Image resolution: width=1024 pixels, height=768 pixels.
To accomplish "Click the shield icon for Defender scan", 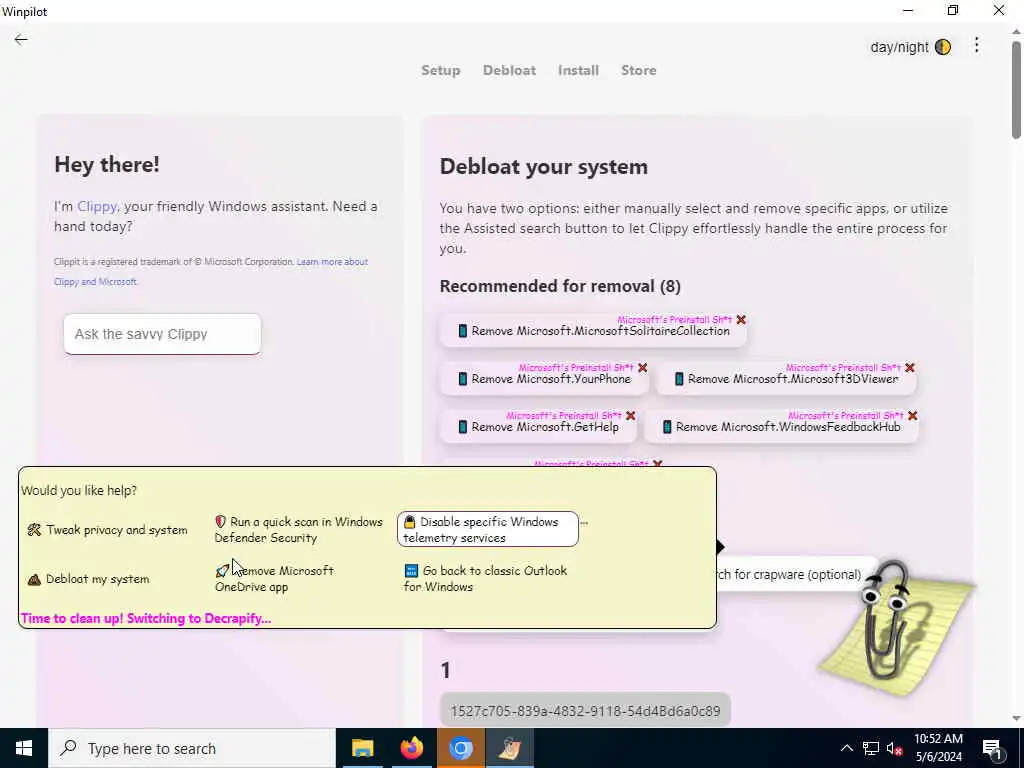I will pos(220,522).
